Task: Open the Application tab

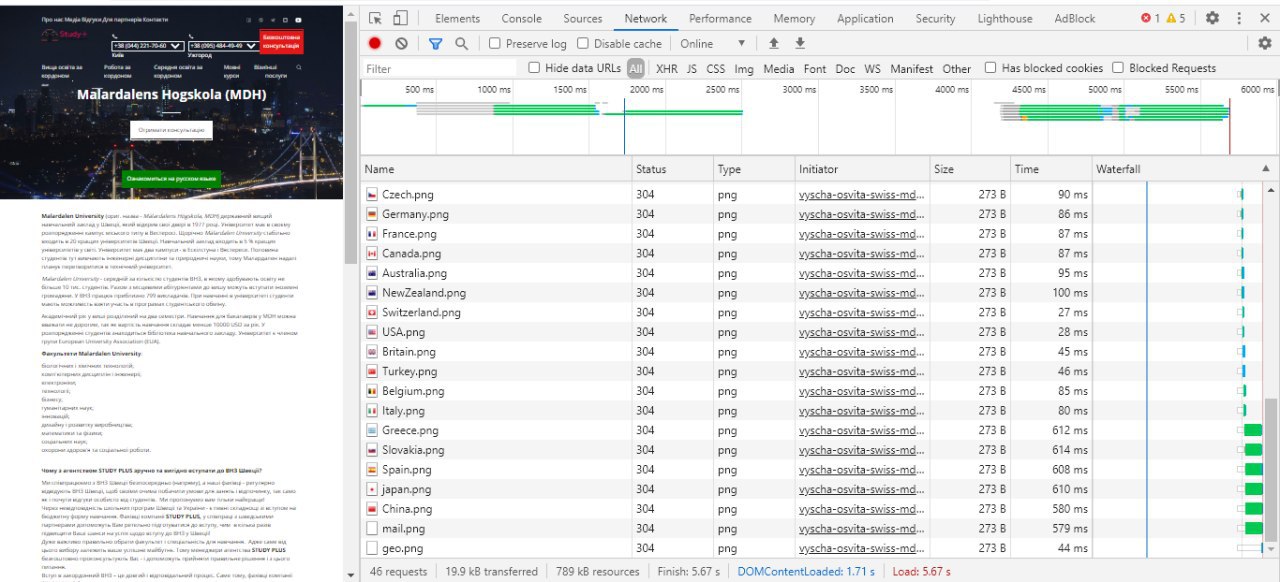Action: click(x=865, y=18)
